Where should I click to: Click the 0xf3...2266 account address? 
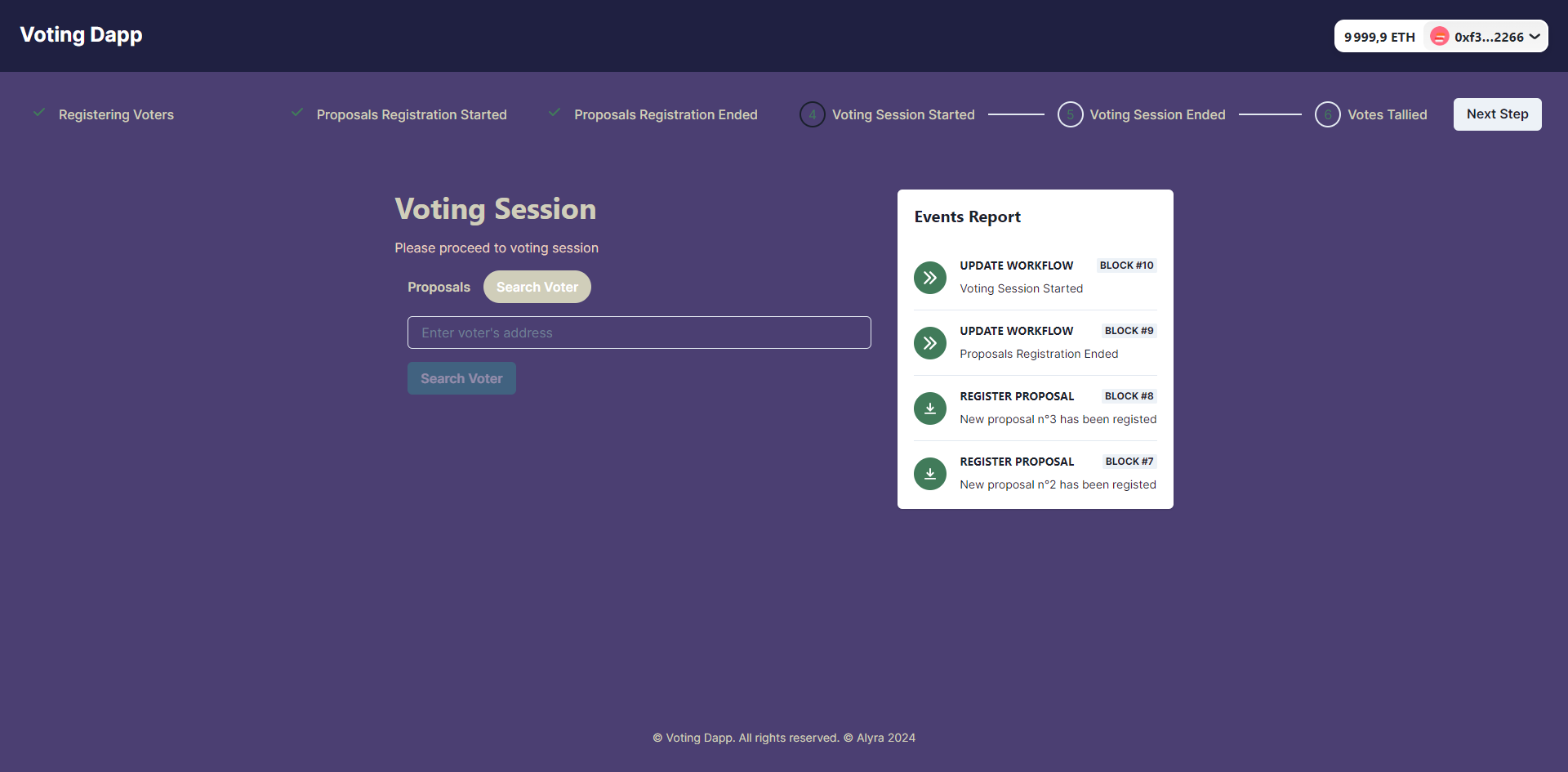point(1489,37)
